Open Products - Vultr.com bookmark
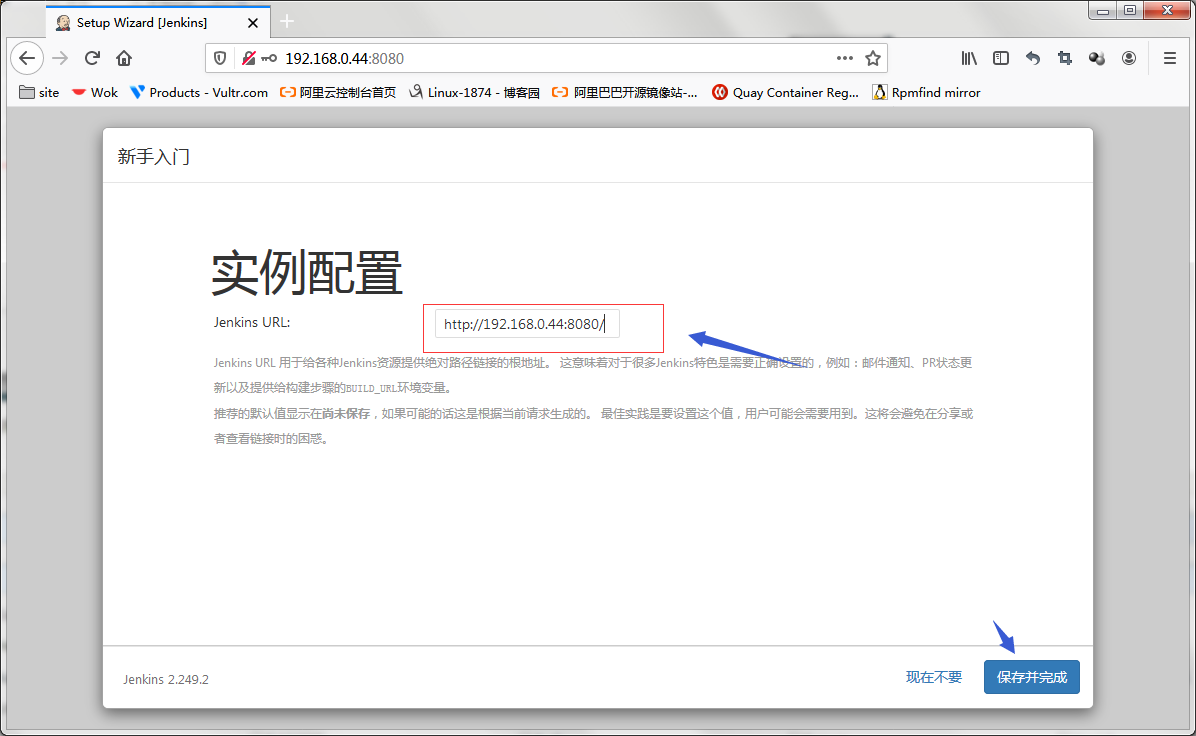 199,92
